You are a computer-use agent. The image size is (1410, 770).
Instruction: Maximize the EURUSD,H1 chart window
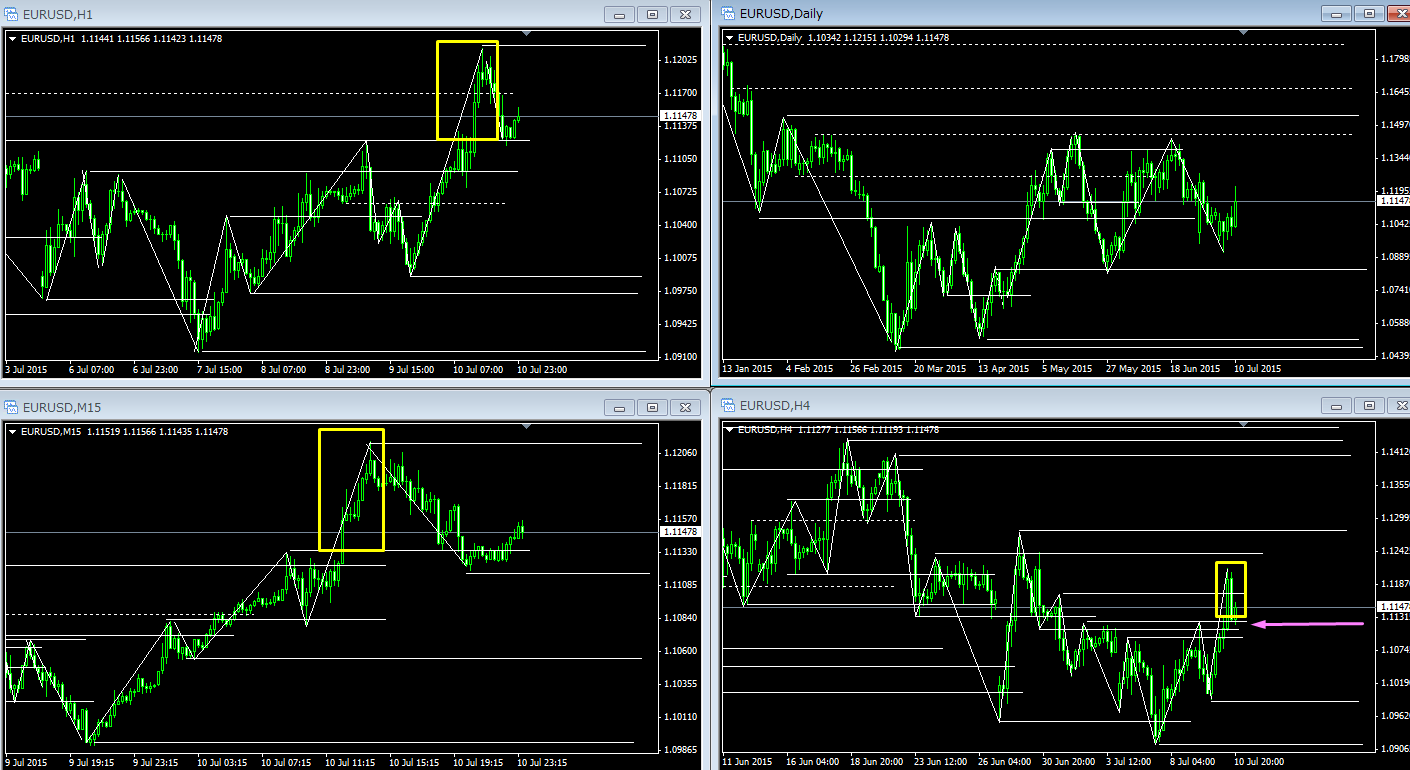[652, 14]
